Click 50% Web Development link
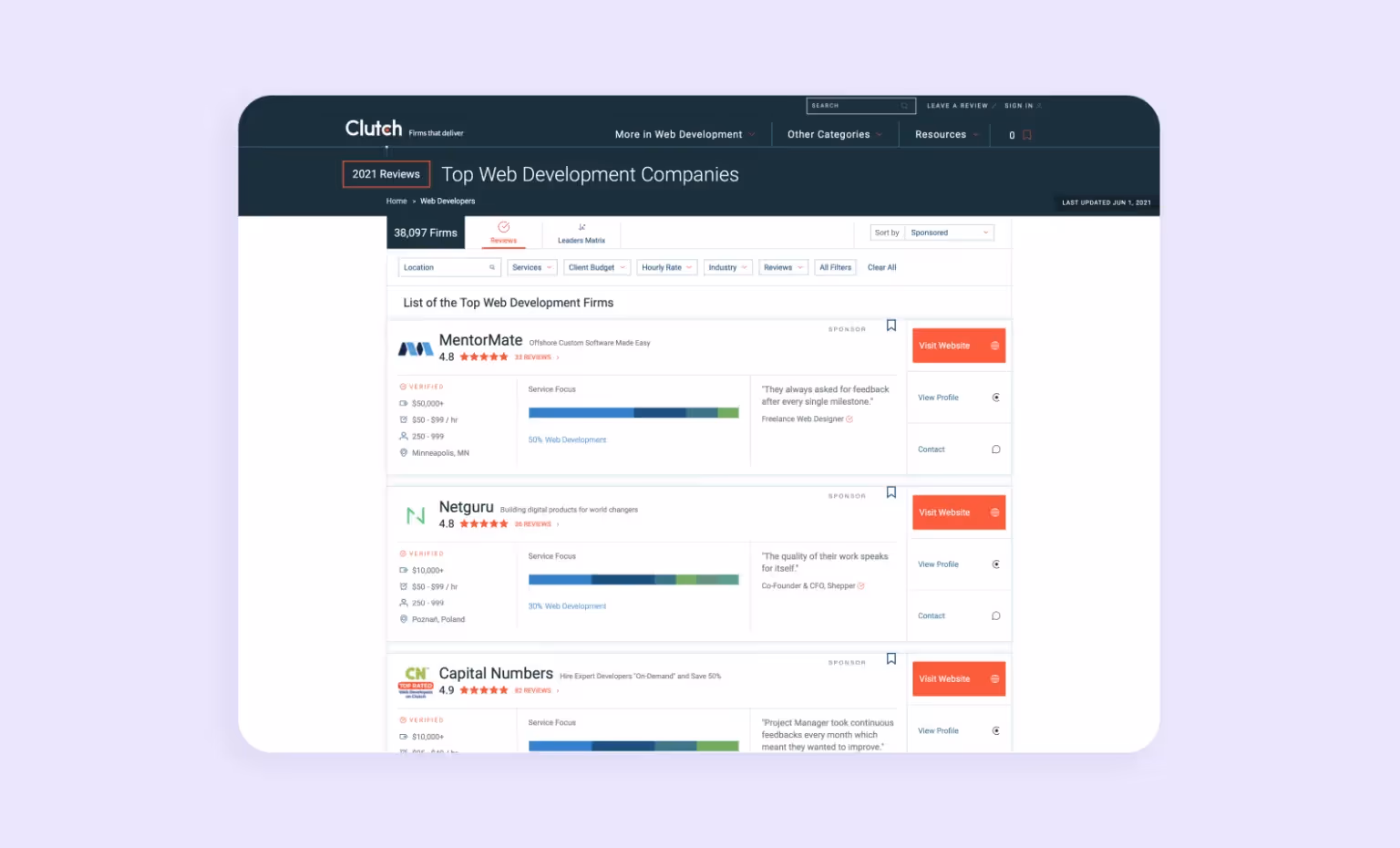The height and width of the screenshot is (848, 1400). [x=567, y=440]
